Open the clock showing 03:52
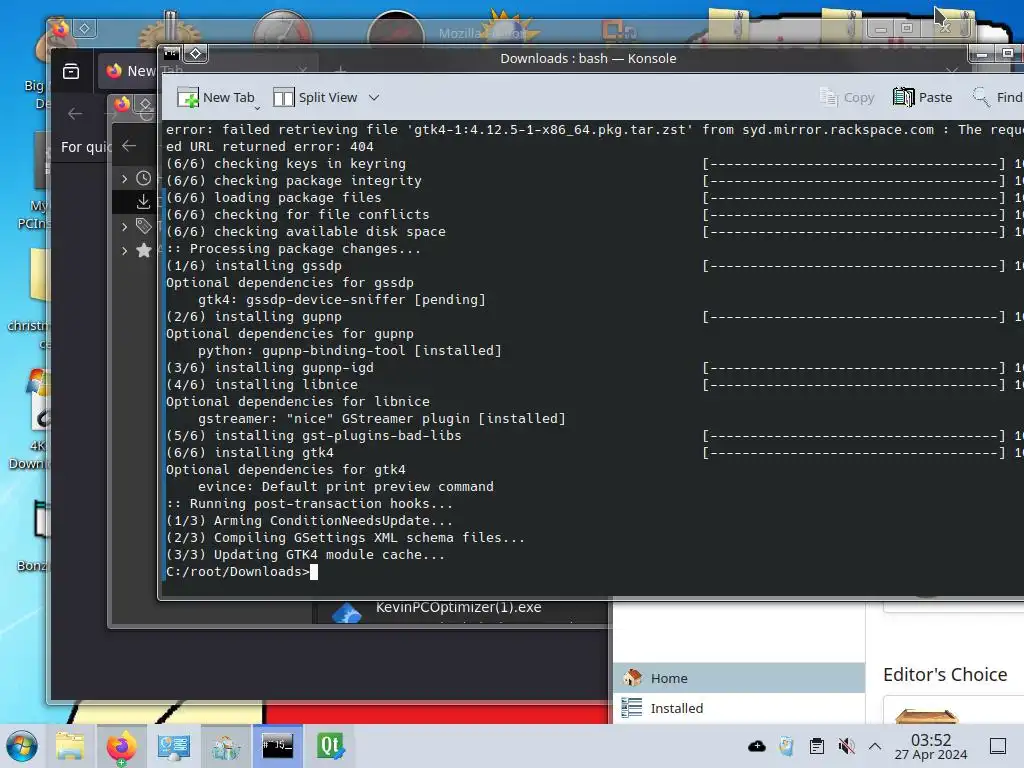The height and width of the screenshot is (768, 1024). (931, 746)
